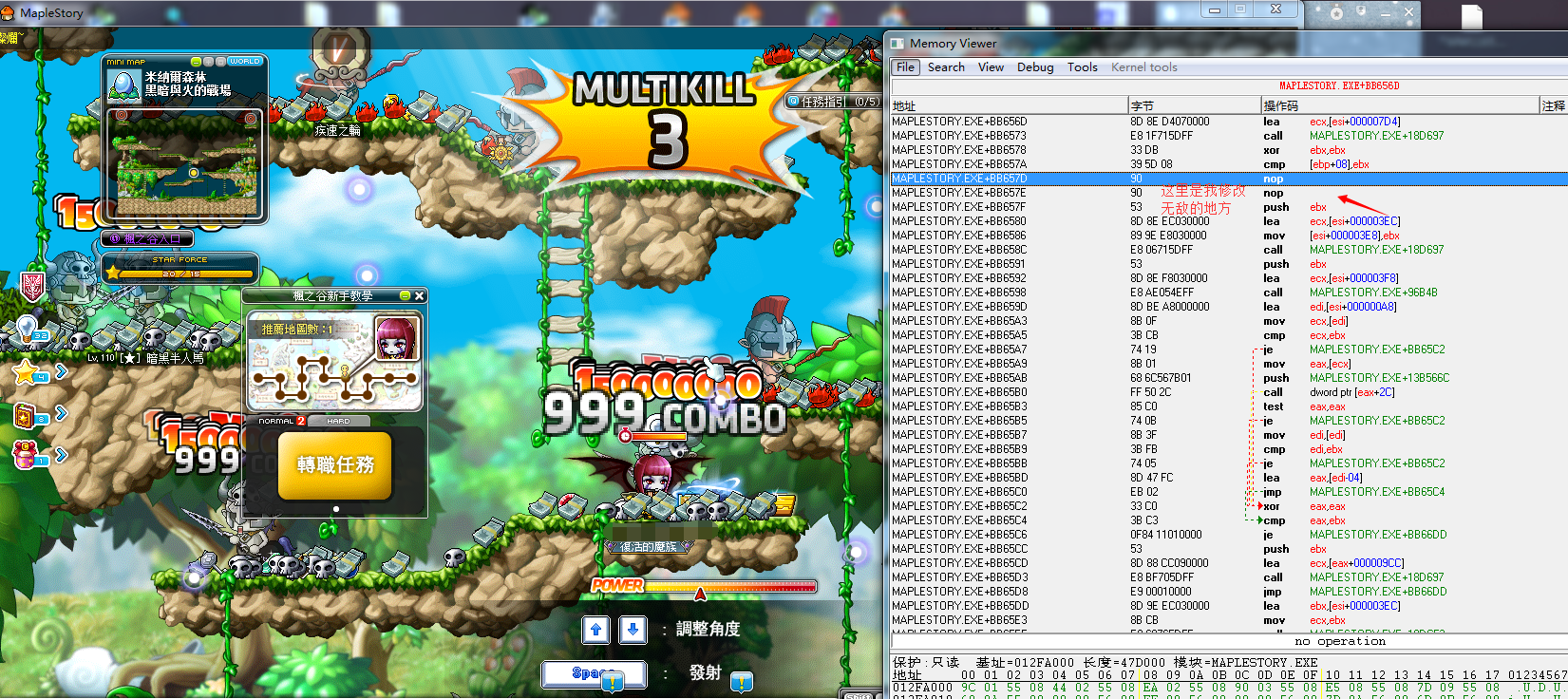Click the down arrow angle key
The width and height of the screenshot is (1568, 699).
633,629
